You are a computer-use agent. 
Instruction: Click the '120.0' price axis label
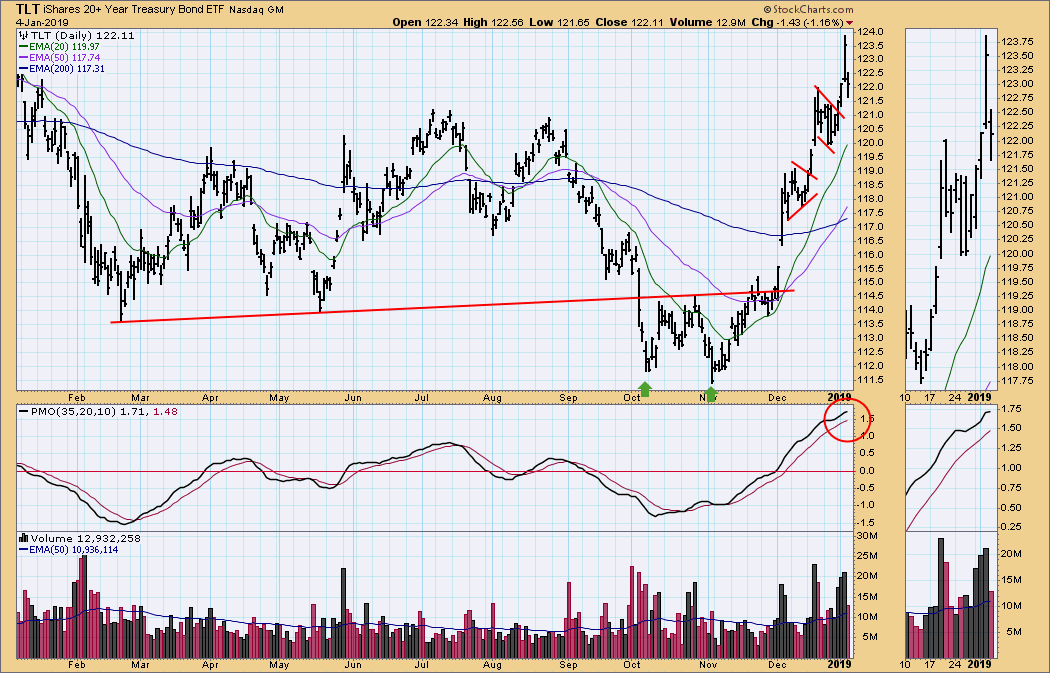pos(871,143)
